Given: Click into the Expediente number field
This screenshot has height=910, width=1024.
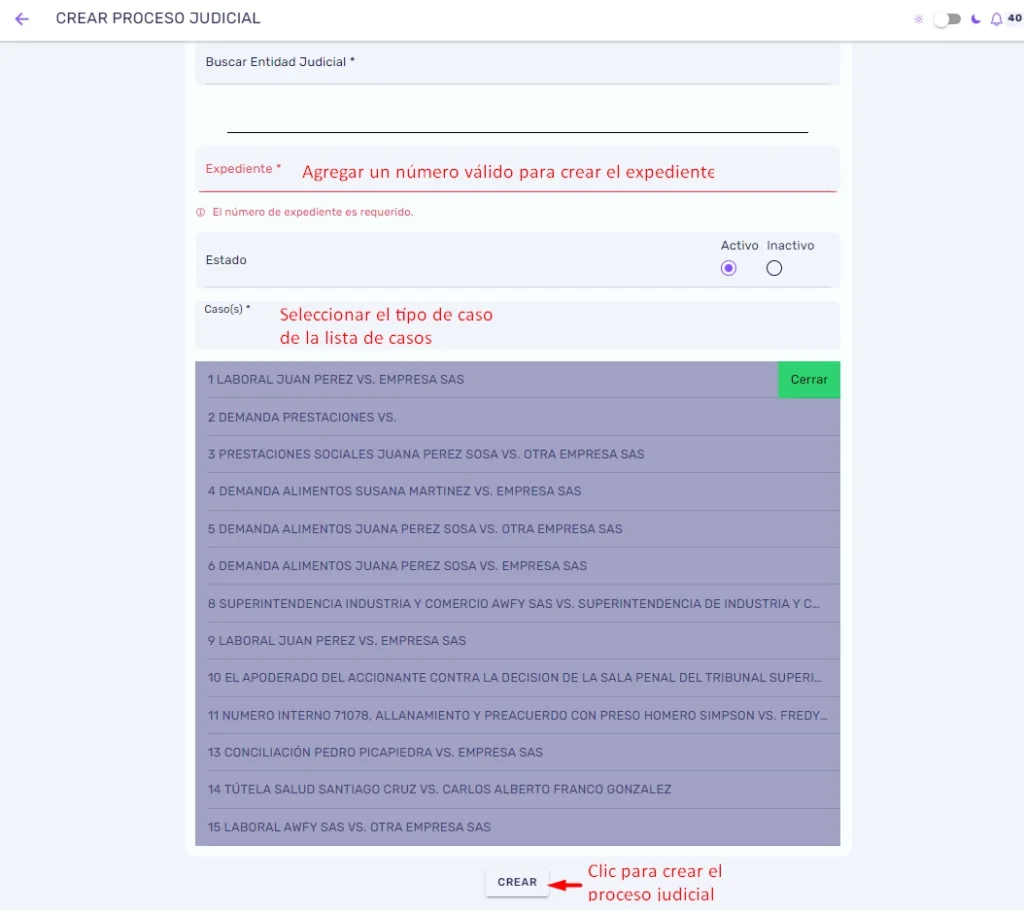Looking at the screenshot, I should (517, 170).
